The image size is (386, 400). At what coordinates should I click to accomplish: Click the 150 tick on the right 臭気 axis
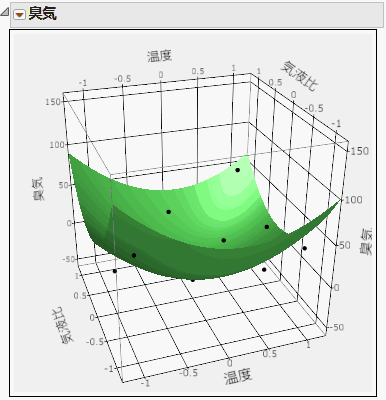(359, 151)
